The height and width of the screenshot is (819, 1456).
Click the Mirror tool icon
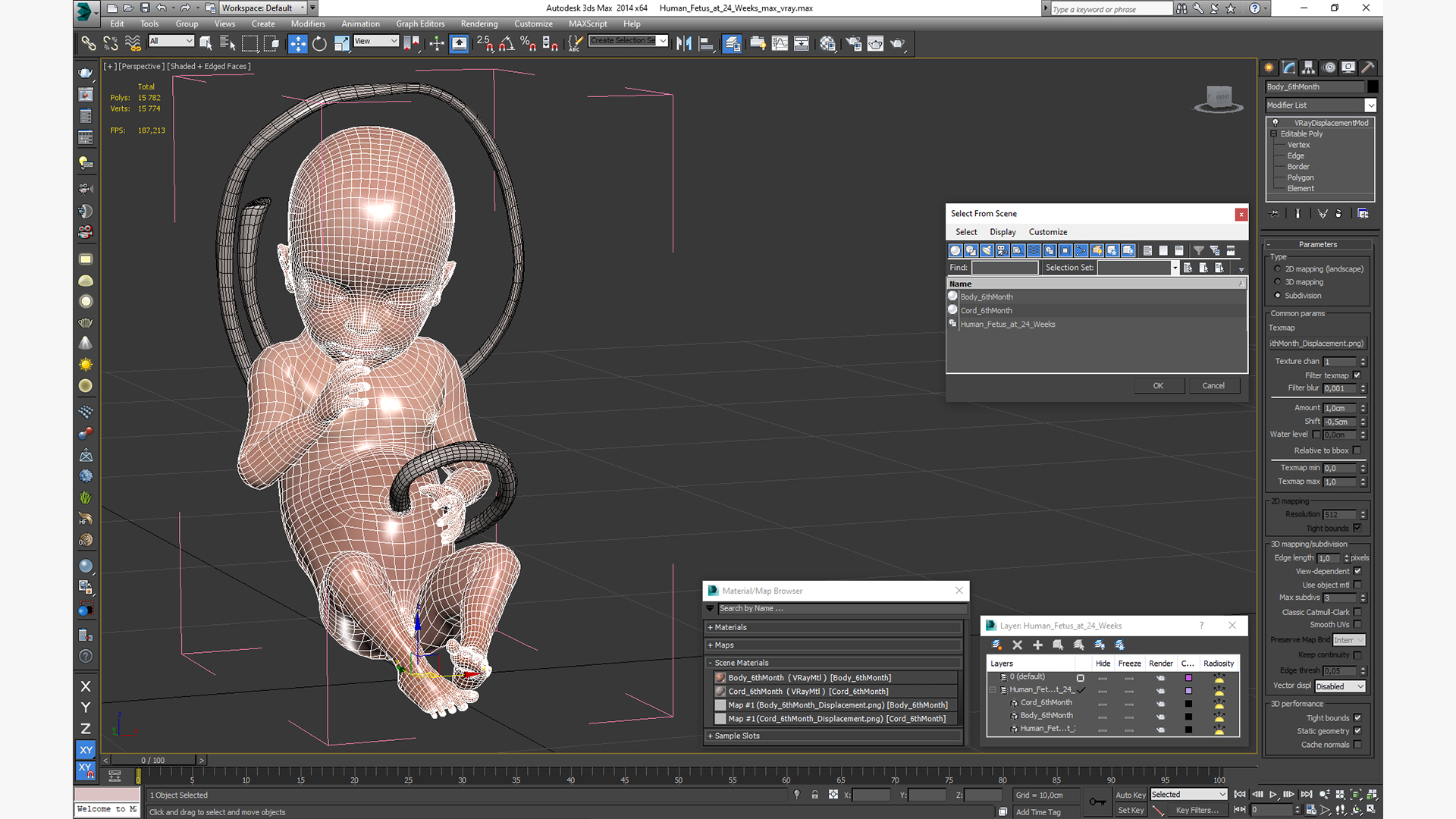point(683,44)
